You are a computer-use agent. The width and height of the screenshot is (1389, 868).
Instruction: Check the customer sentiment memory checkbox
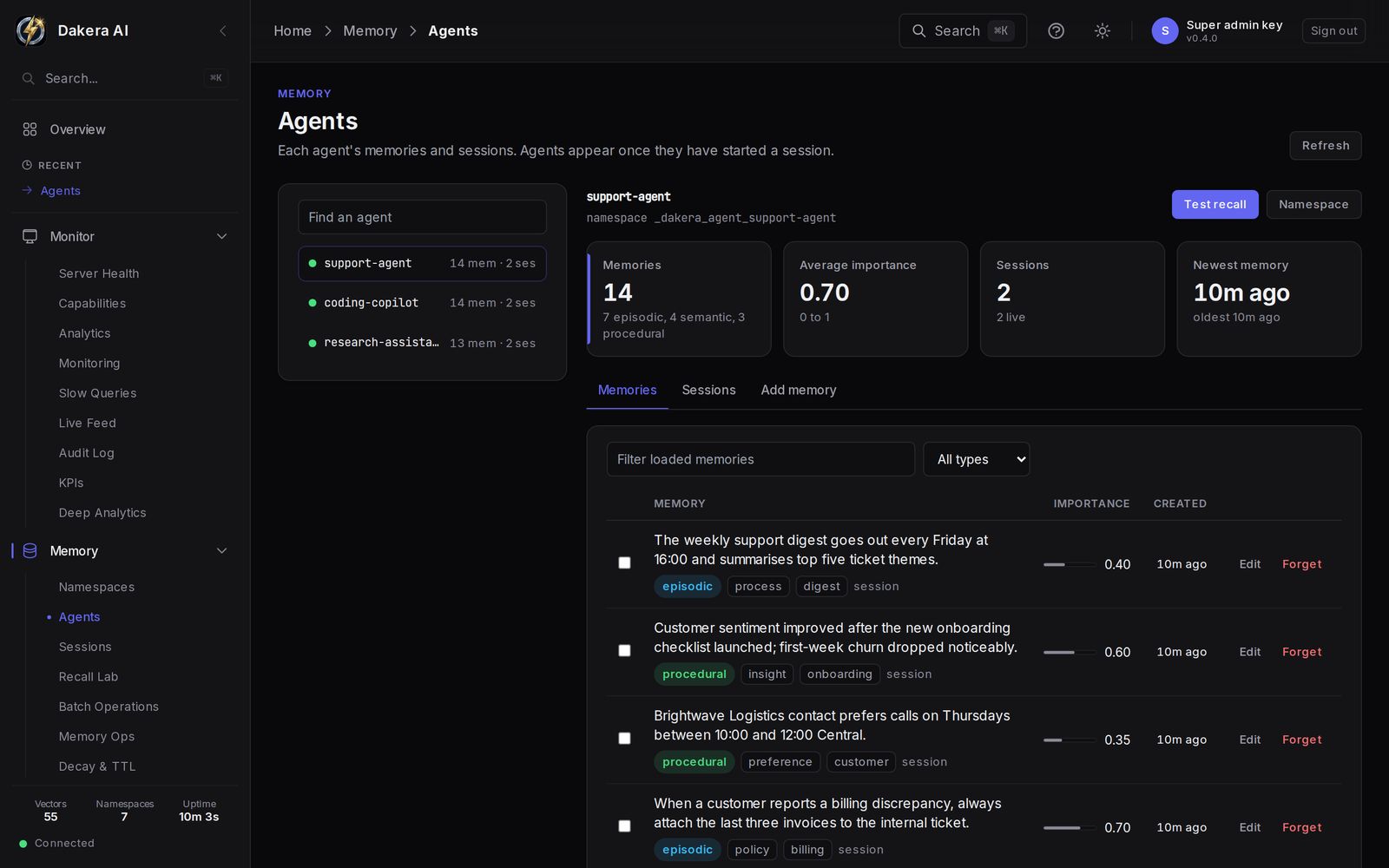(624, 651)
